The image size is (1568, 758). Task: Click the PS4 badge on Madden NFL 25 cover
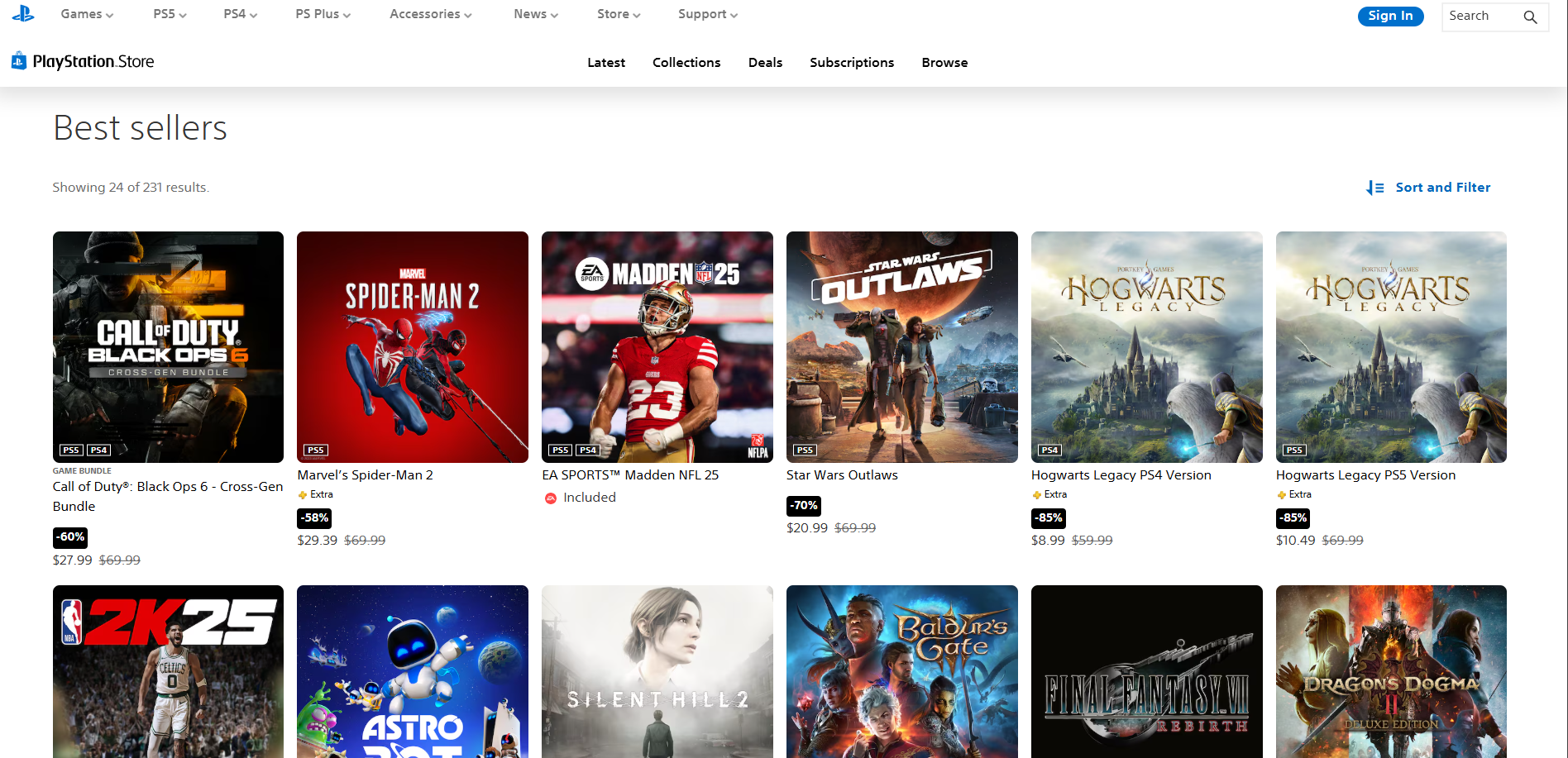point(588,451)
